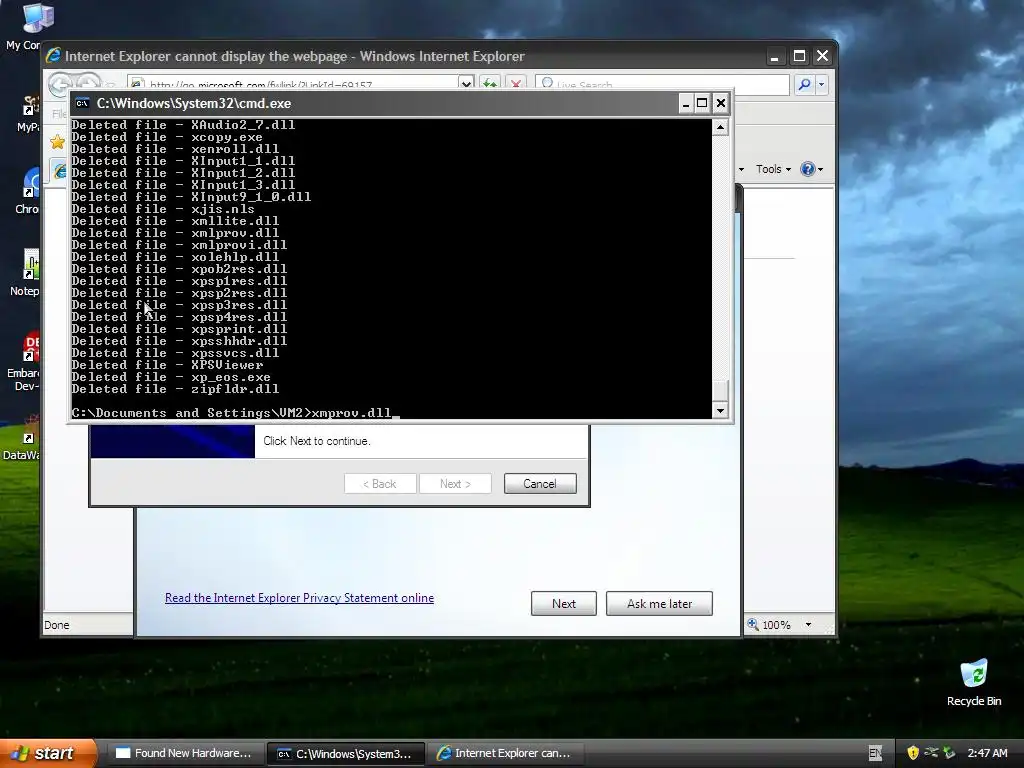Click Next in the IE setup dialog
This screenshot has height=768, width=1024.
[x=564, y=603]
